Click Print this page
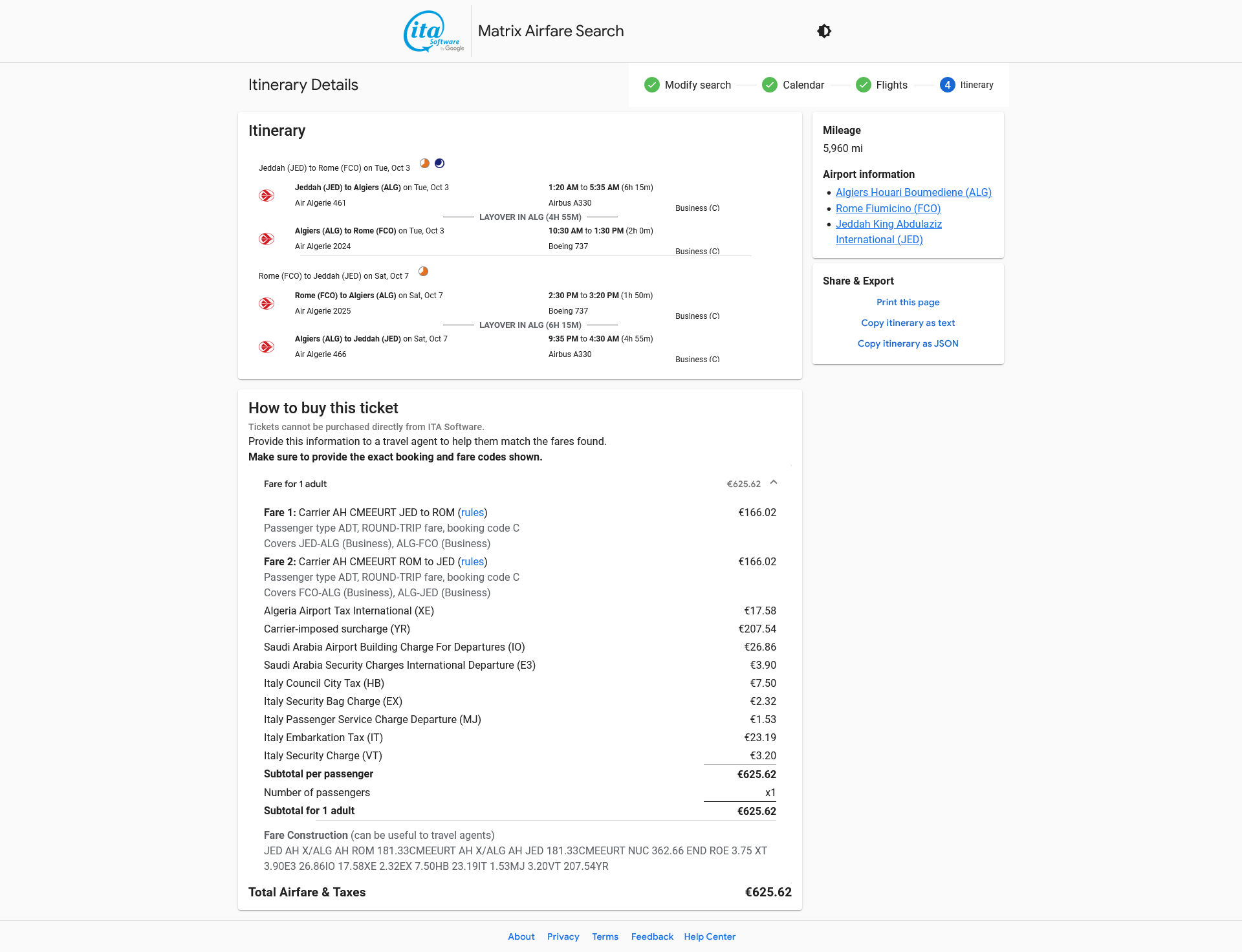1242x952 pixels. click(908, 302)
